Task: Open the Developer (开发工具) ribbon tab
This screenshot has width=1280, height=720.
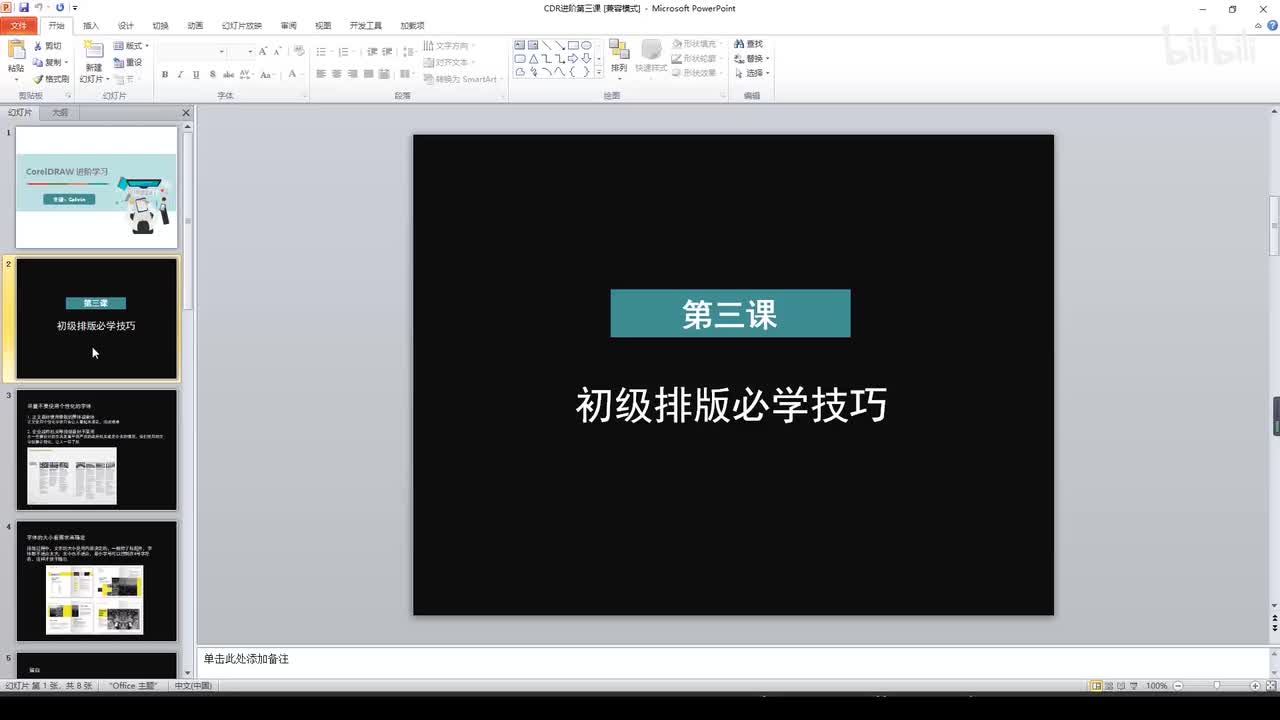Action: coord(366,26)
